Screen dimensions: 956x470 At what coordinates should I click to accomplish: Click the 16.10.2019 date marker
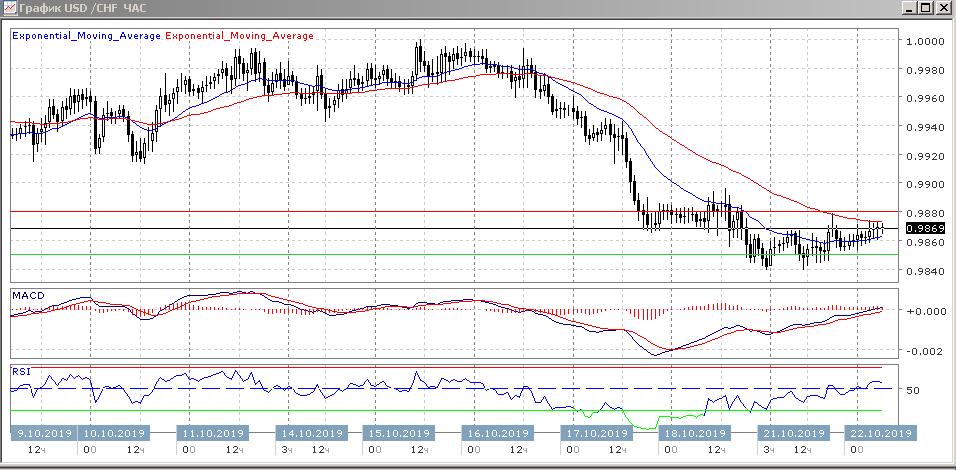(x=497, y=433)
